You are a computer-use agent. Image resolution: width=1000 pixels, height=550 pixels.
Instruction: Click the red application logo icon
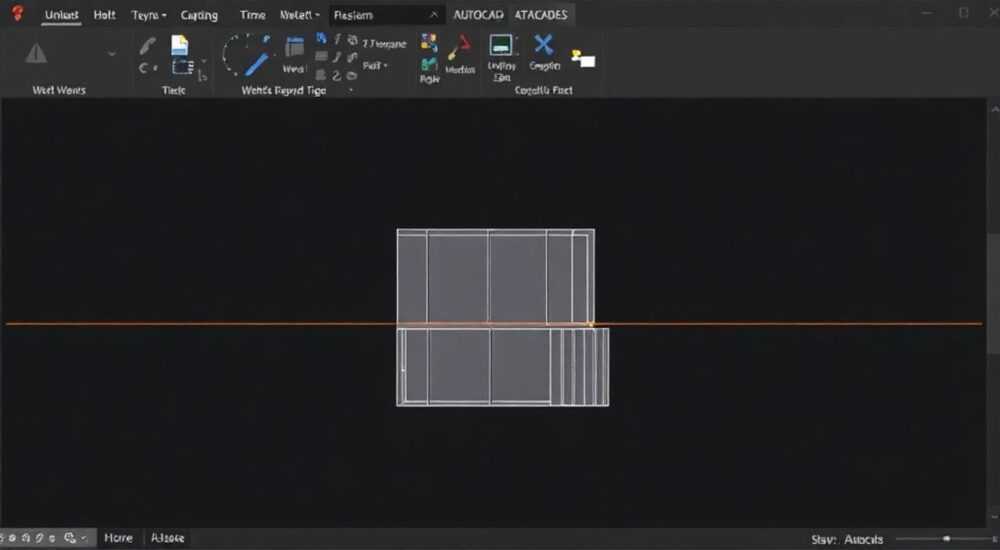(17, 13)
